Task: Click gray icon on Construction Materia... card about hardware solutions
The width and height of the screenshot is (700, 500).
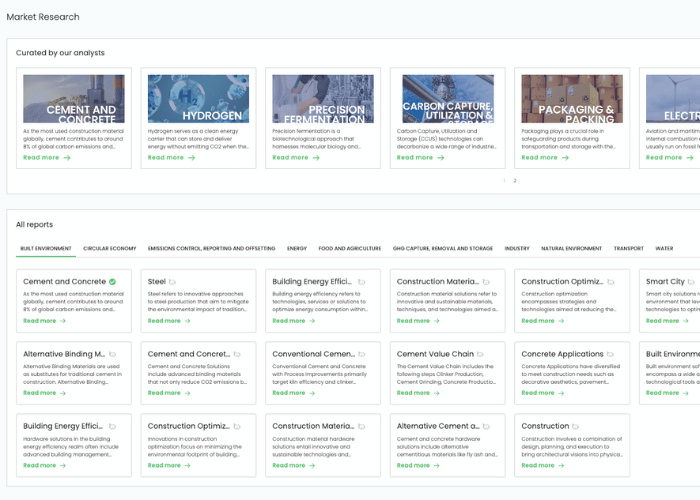Action: point(362,426)
